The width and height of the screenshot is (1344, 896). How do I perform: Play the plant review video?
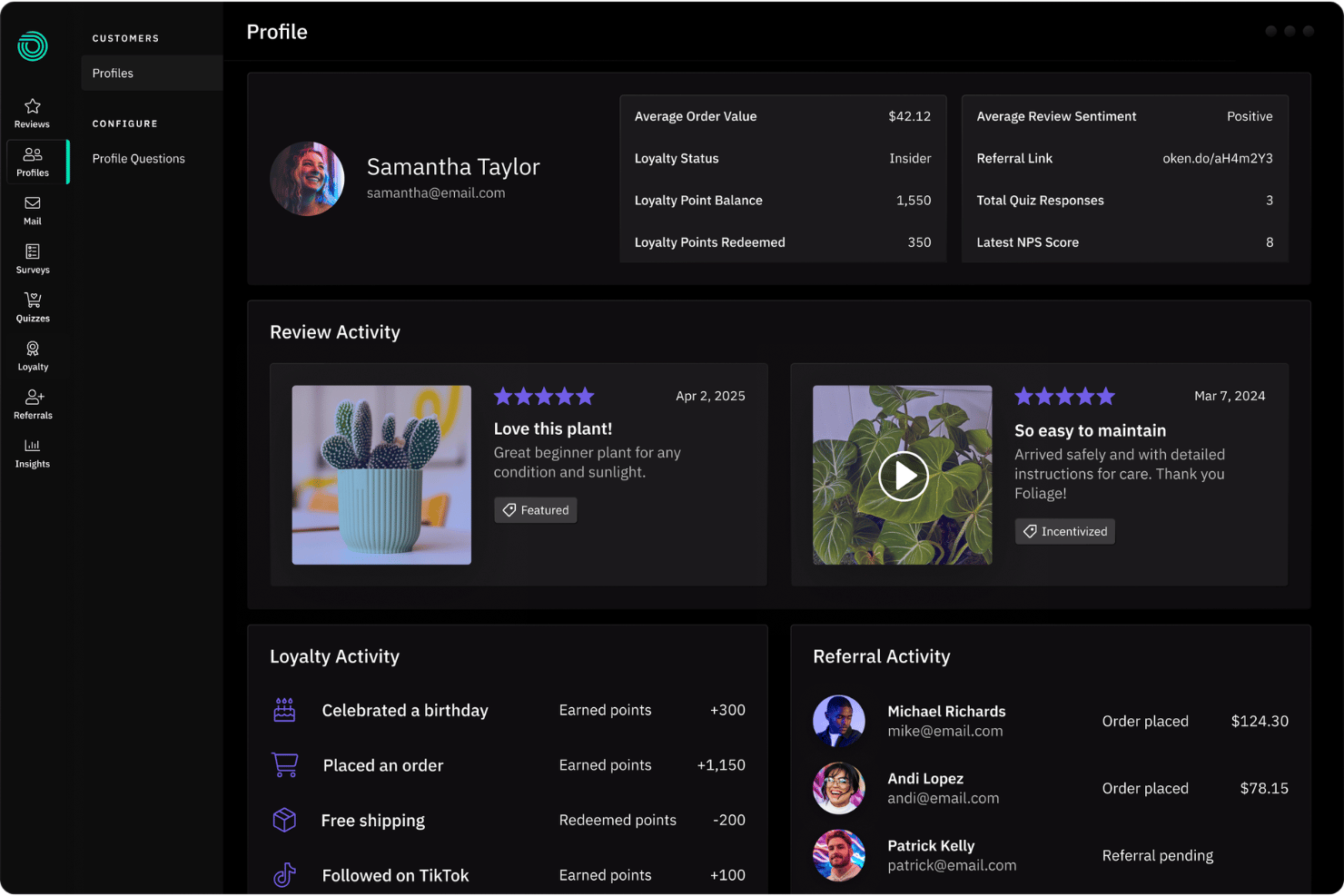(x=903, y=475)
